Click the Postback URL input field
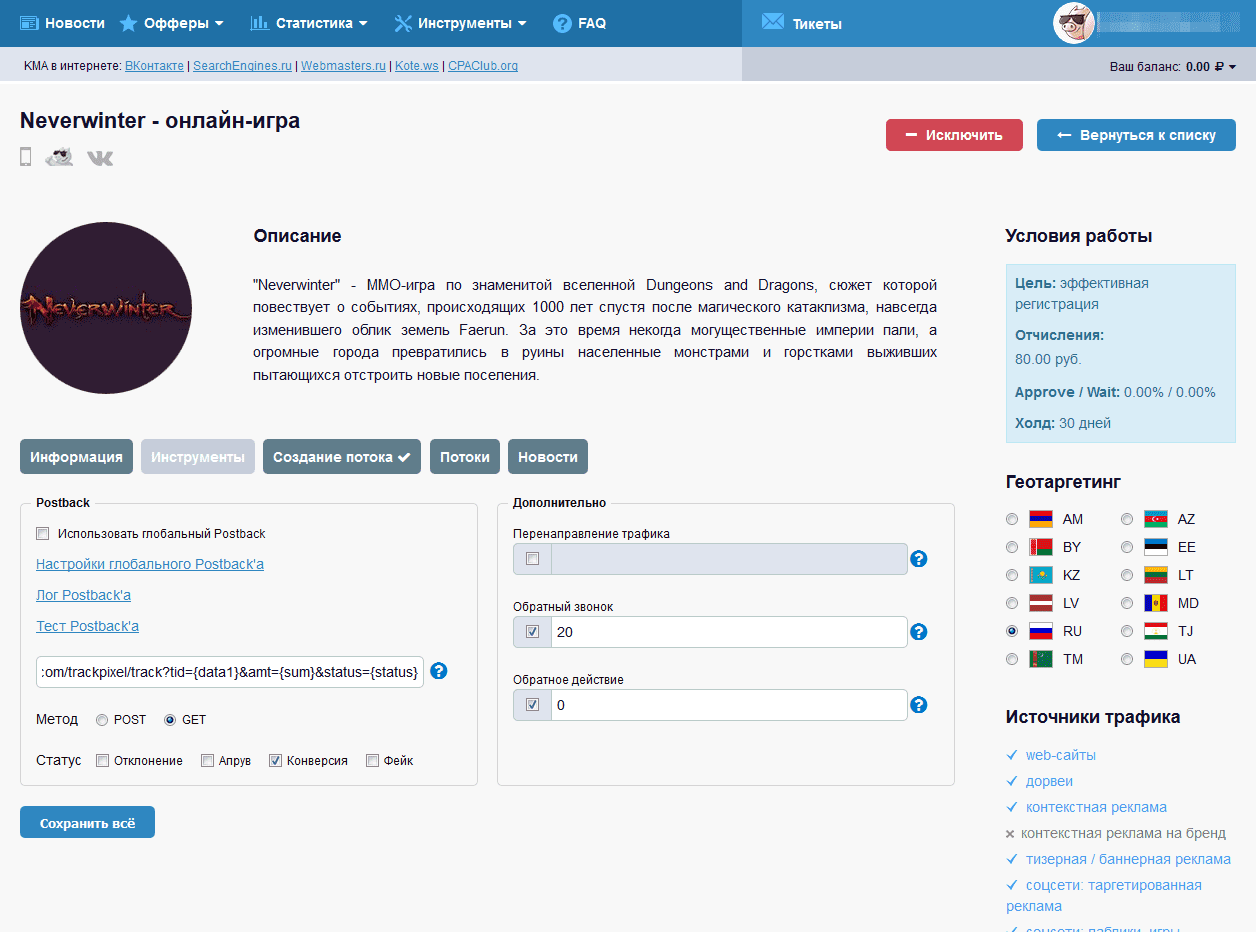Image resolution: width=1256 pixels, height=932 pixels. (x=230, y=672)
